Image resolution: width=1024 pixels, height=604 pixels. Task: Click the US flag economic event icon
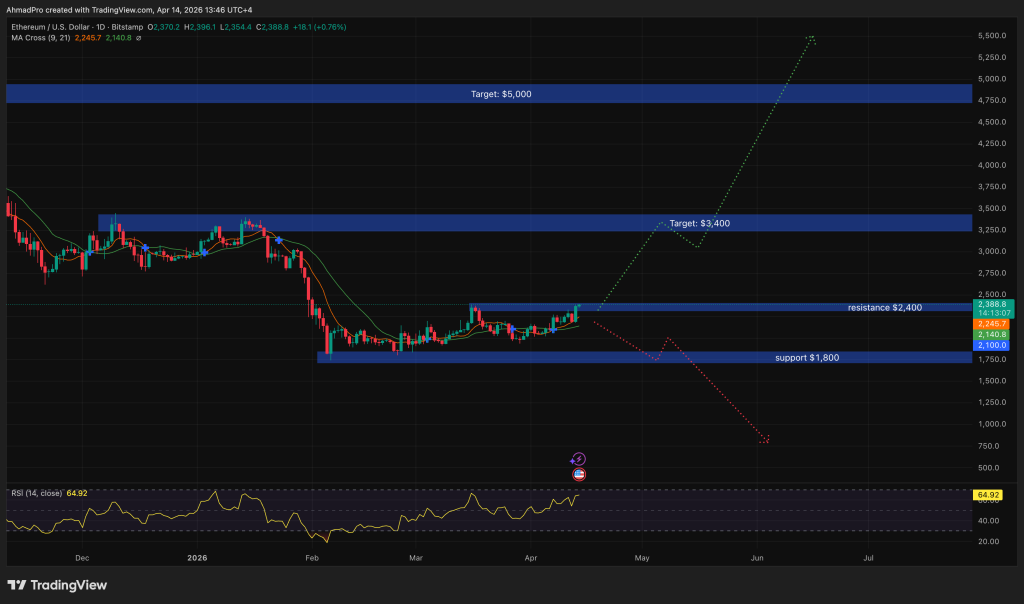point(578,474)
